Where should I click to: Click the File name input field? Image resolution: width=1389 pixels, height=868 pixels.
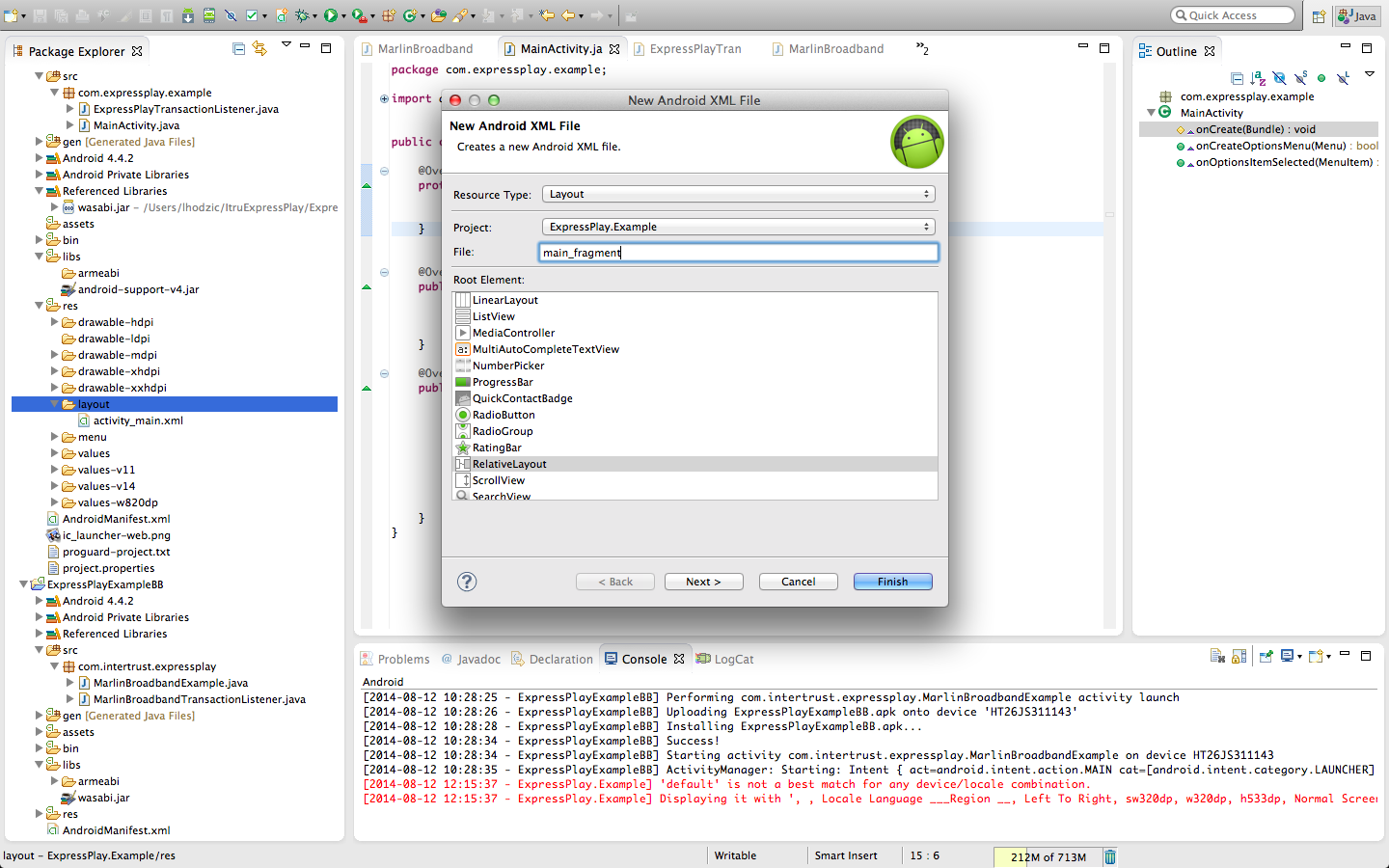point(738,253)
